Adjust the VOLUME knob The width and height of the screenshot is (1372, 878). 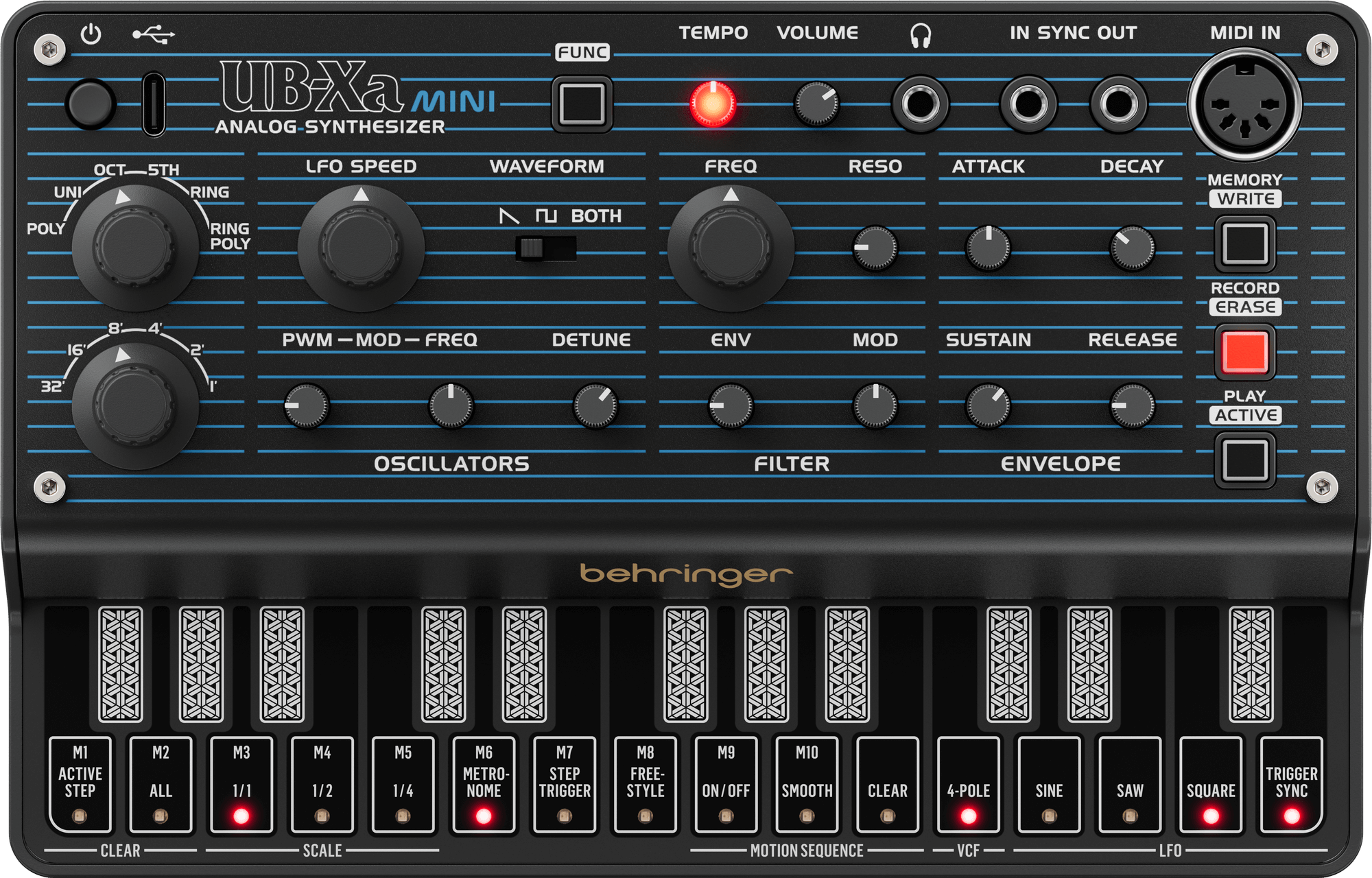816,102
